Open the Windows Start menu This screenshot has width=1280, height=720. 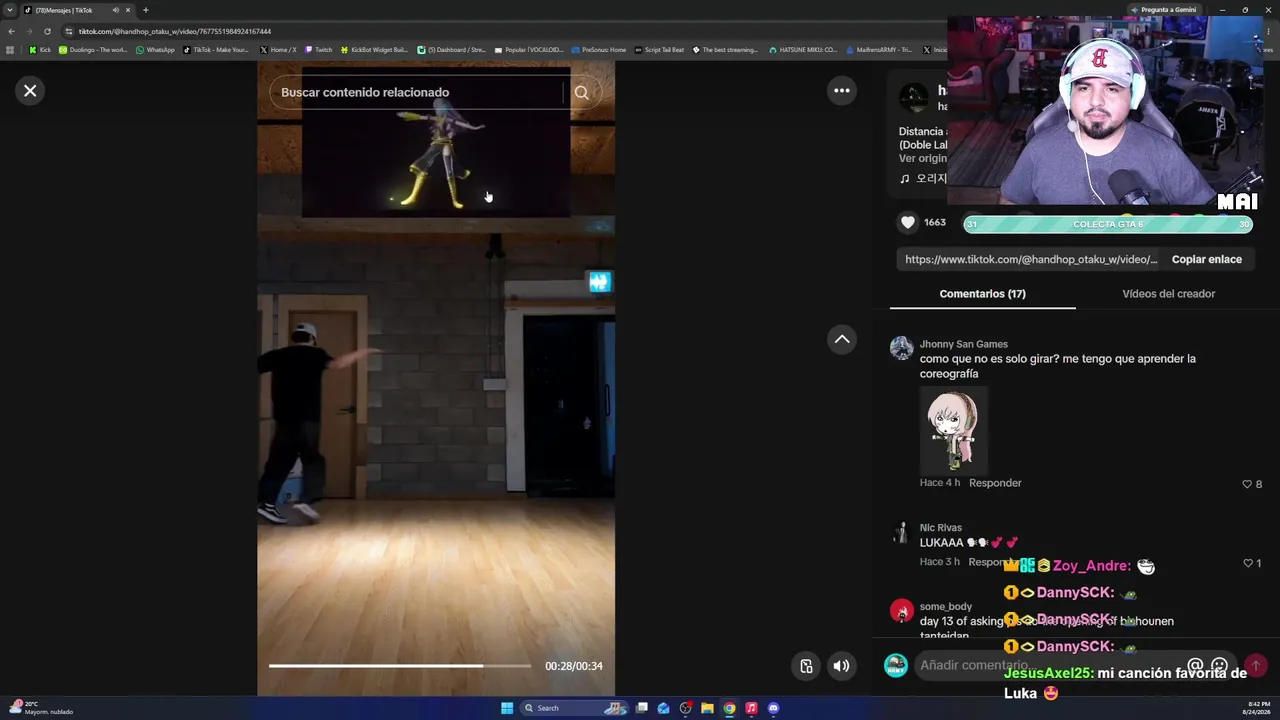click(x=507, y=708)
